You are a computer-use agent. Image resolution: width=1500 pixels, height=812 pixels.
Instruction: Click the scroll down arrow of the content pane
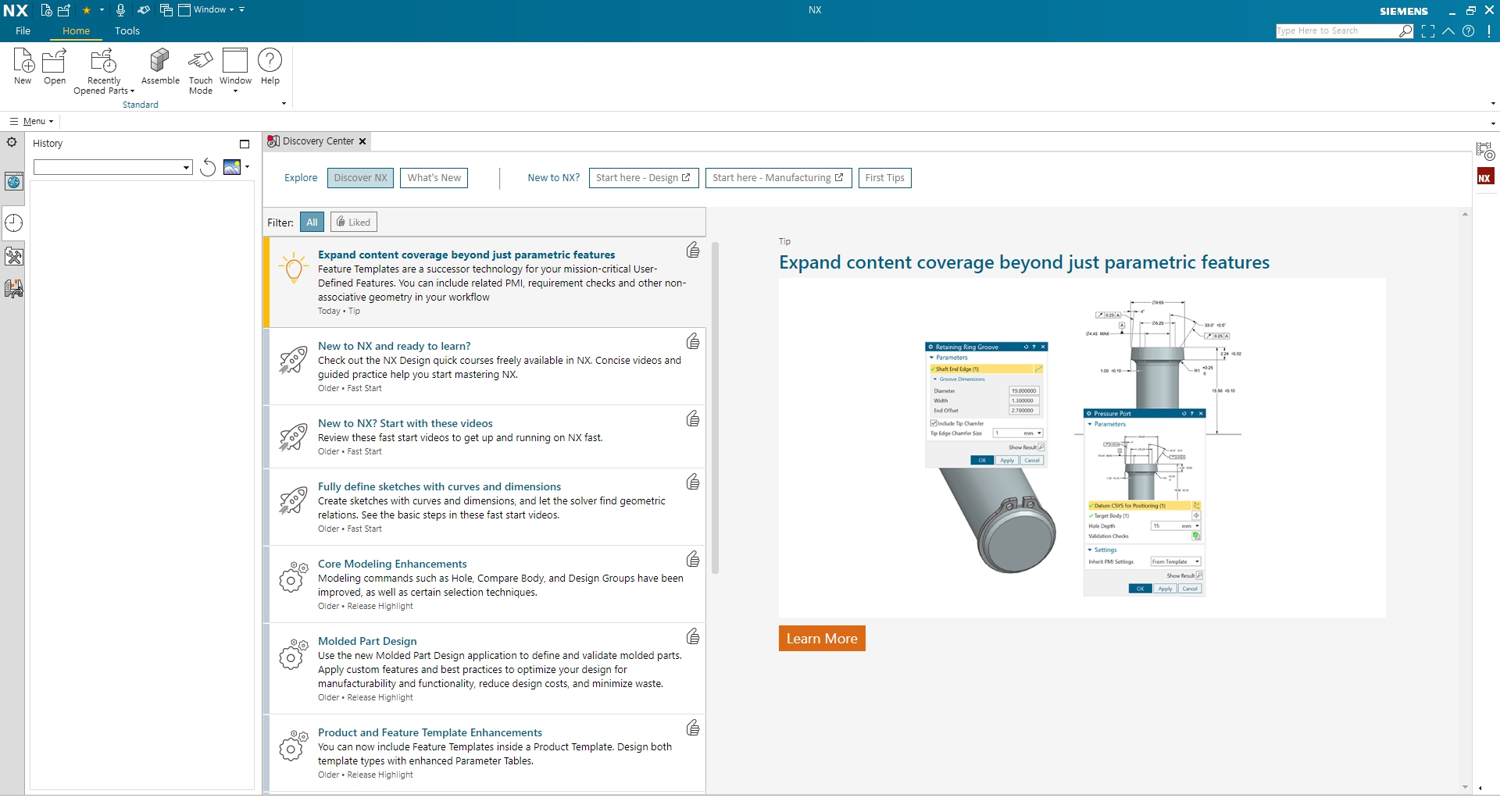1465,788
